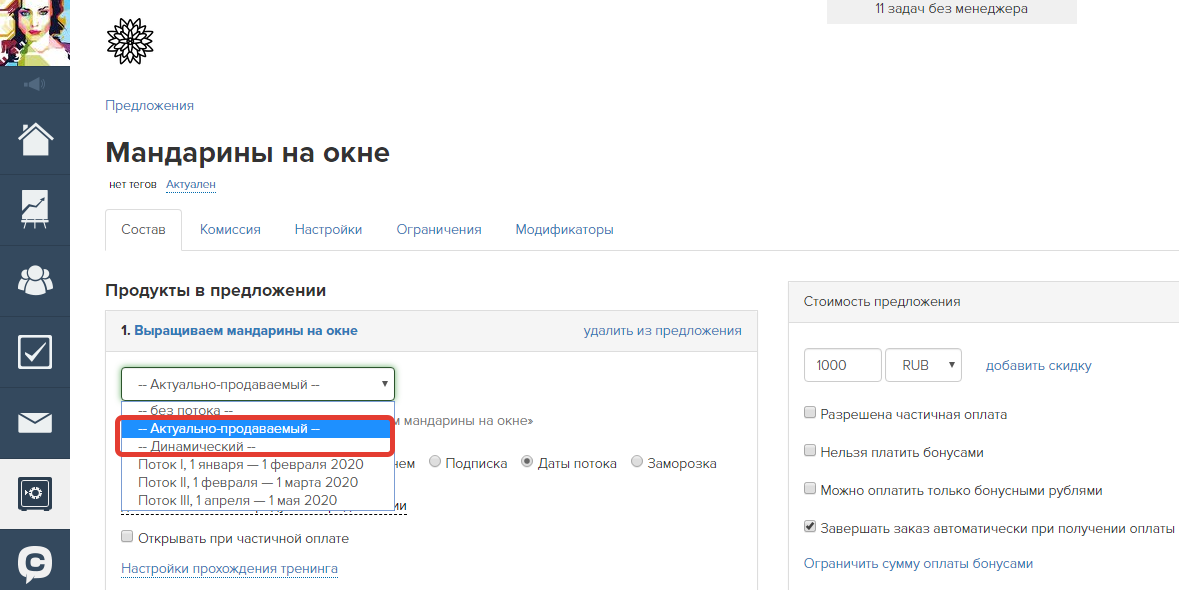Switch to the Состав tab
Image resolution: width=1179 pixels, height=590 pixels.
click(x=144, y=230)
